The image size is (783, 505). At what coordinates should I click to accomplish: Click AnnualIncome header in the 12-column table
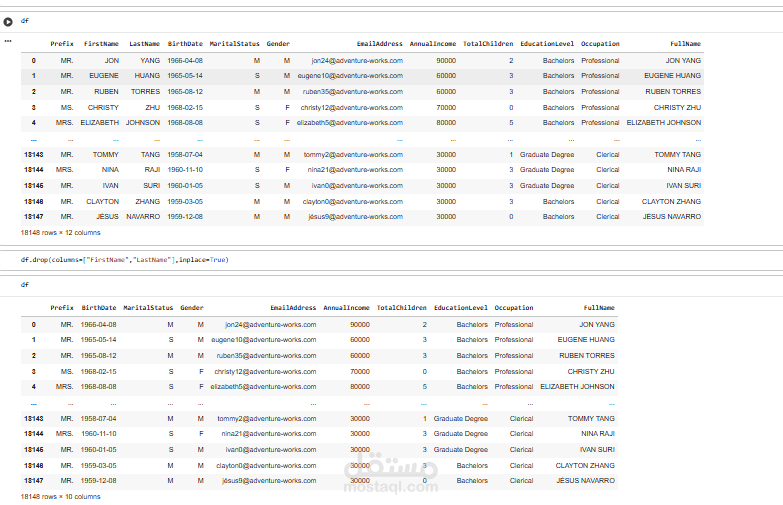[433, 44]
